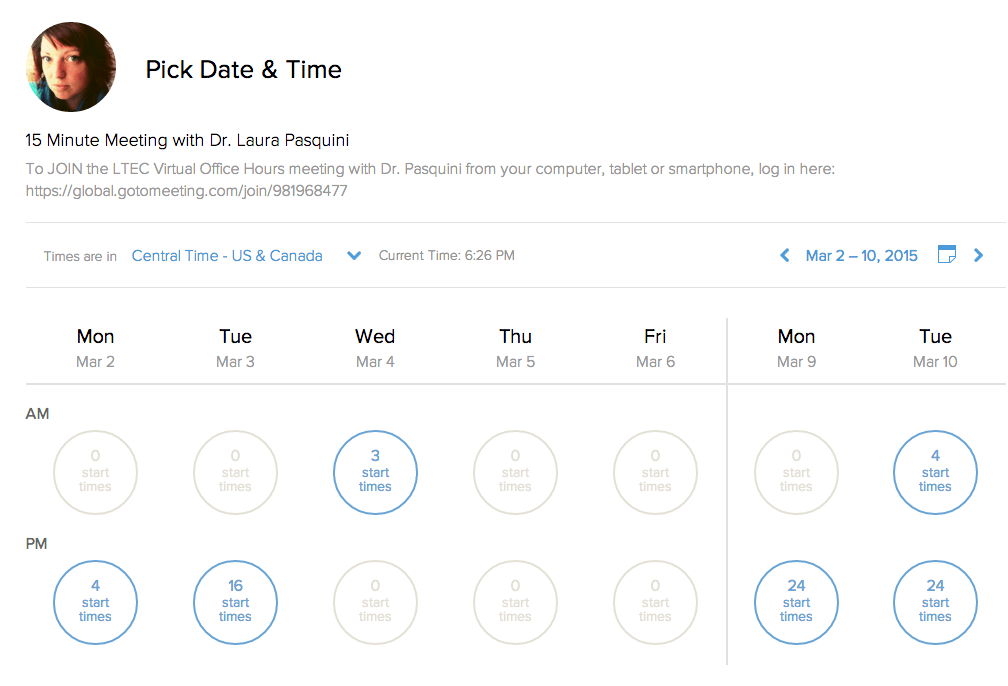1008x686 pixels.
Task: Click Mon Mar 2 AM 0 start times
Action: pos(95,472)
